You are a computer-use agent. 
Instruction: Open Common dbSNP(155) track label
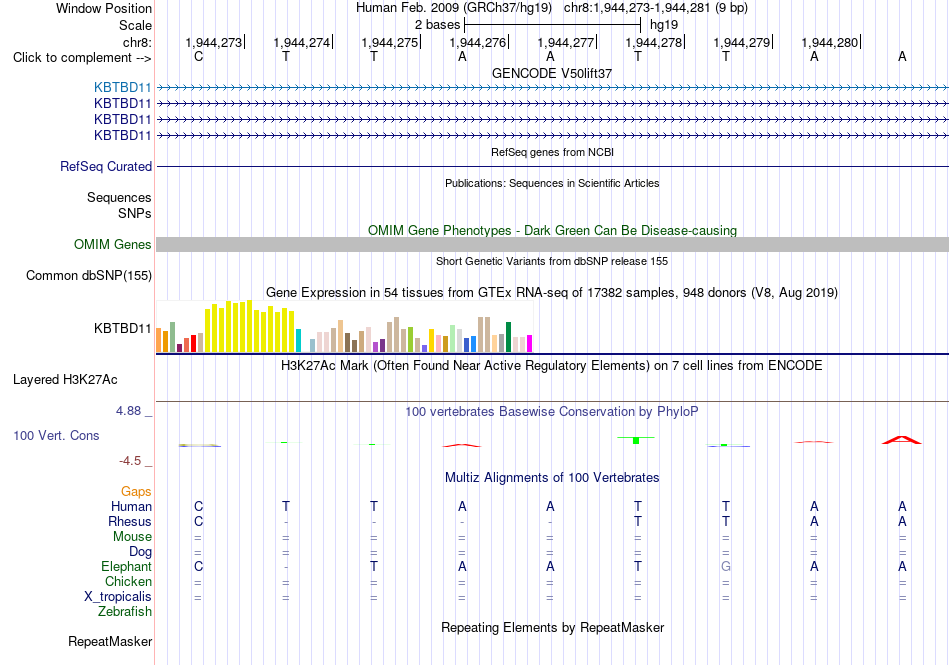point(89,276)
